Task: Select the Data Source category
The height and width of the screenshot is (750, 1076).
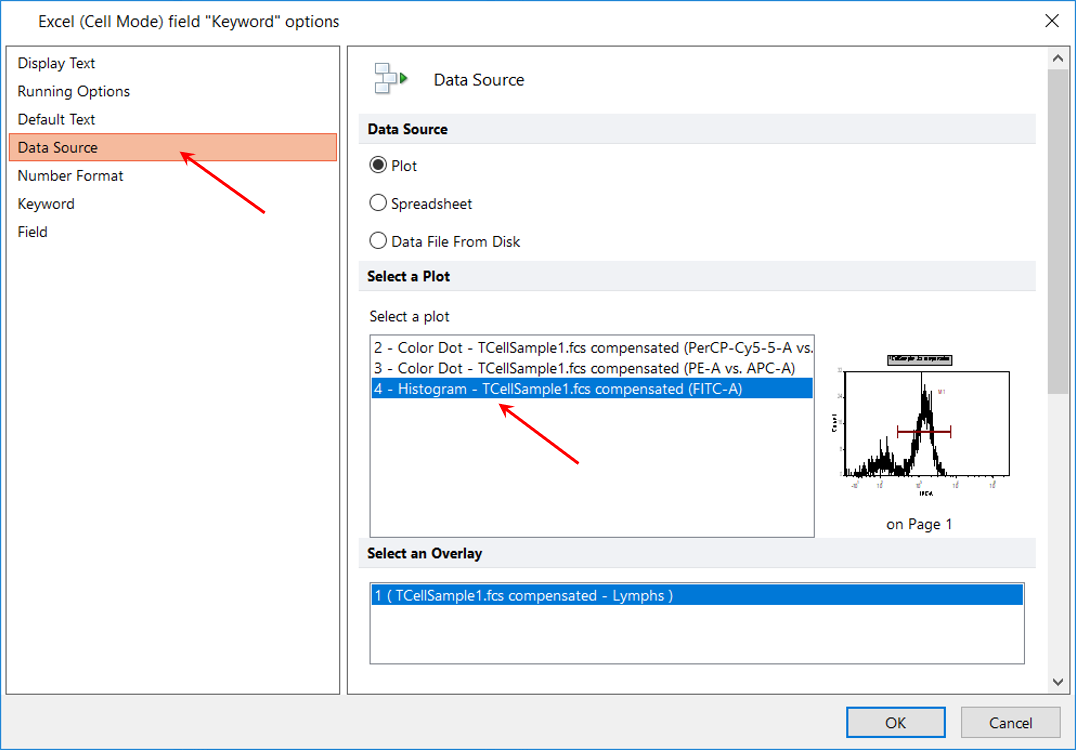Action: click(x=173, y=148)
